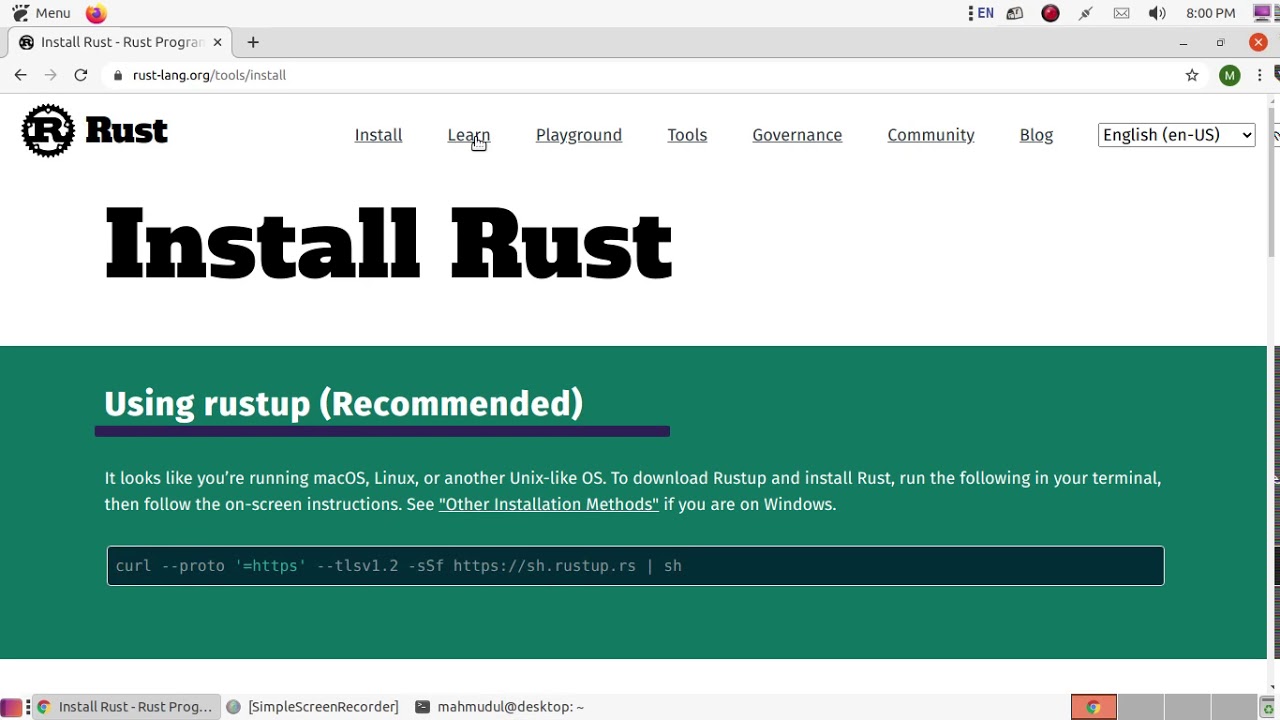
Task: Open Chrome's three-dot menu
Action: (x=1260, y=75)
